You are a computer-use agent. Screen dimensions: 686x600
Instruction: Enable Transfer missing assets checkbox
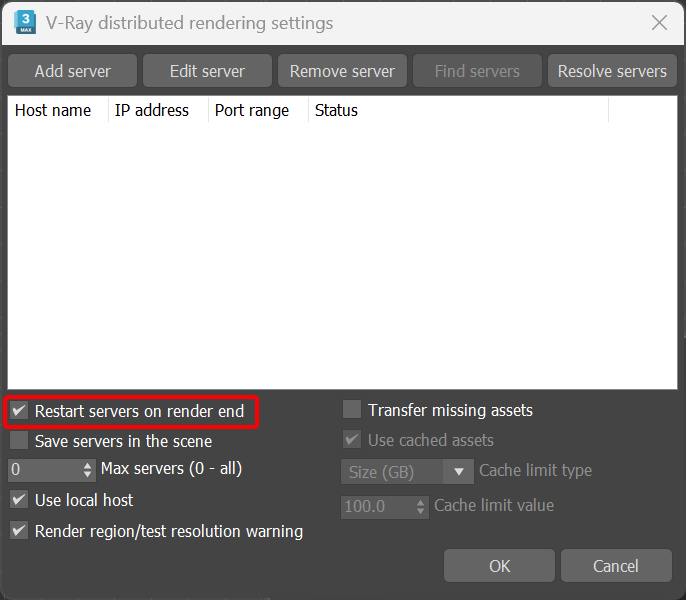352,410
